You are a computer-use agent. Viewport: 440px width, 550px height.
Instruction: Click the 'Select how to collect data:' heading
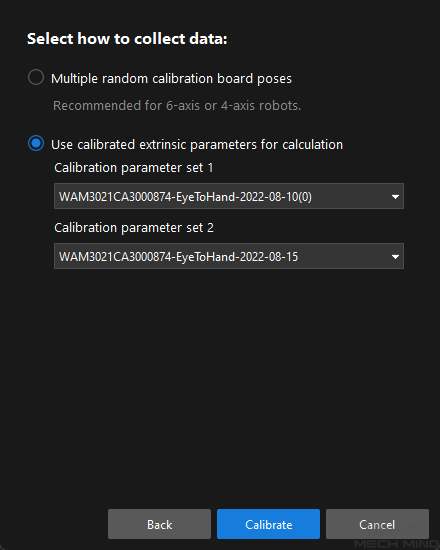click(127, 39)
